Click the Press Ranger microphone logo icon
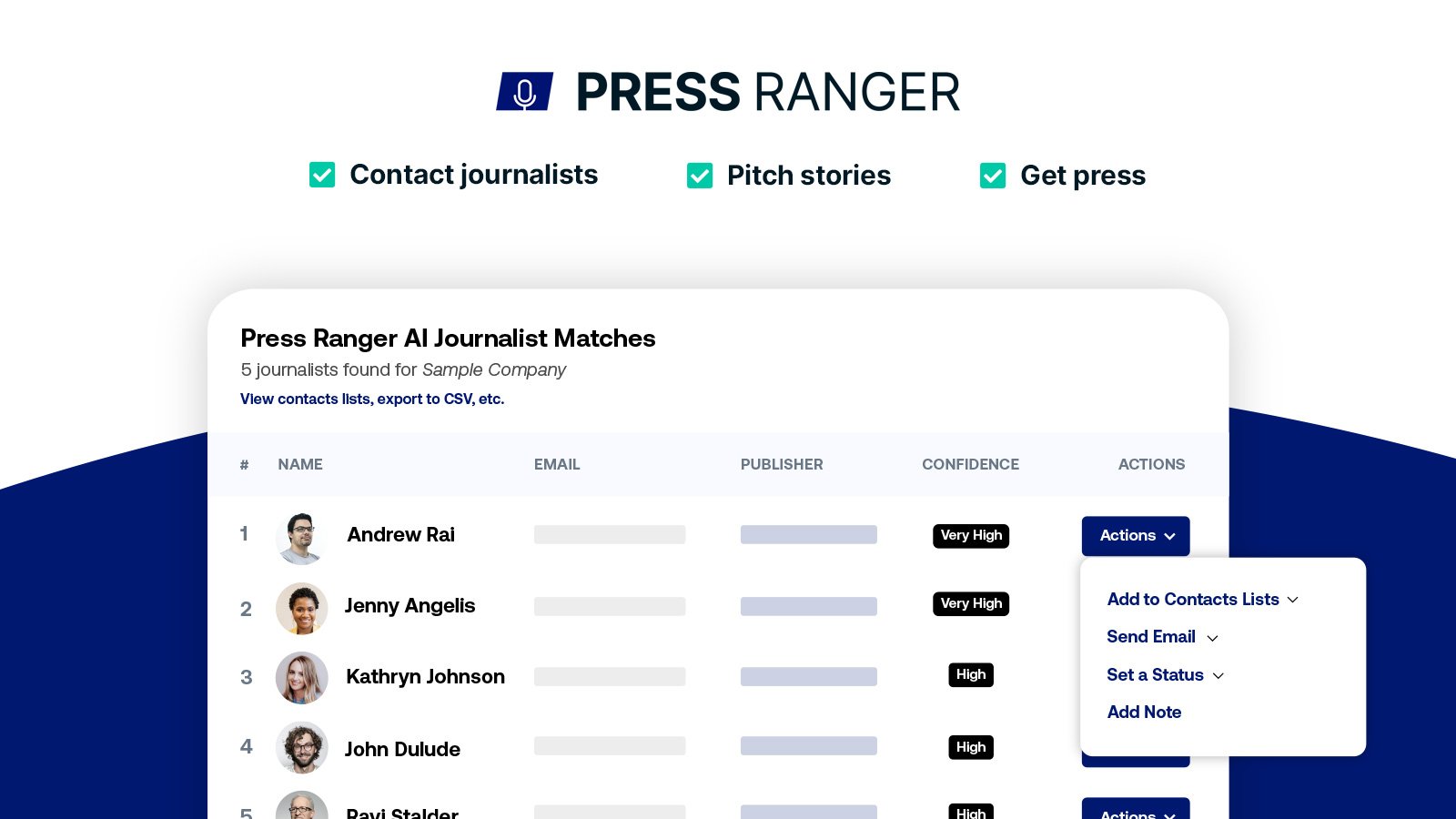The image size is (1456, 819). 526,91
